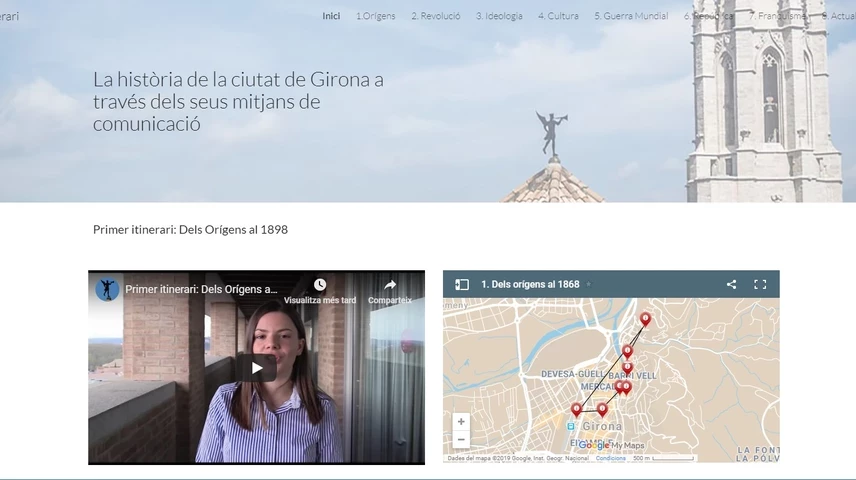Image resolution: width=856 pixels, height=480 pixels.
Task: Click the northernmost red map marker
Action: point(645,319)
